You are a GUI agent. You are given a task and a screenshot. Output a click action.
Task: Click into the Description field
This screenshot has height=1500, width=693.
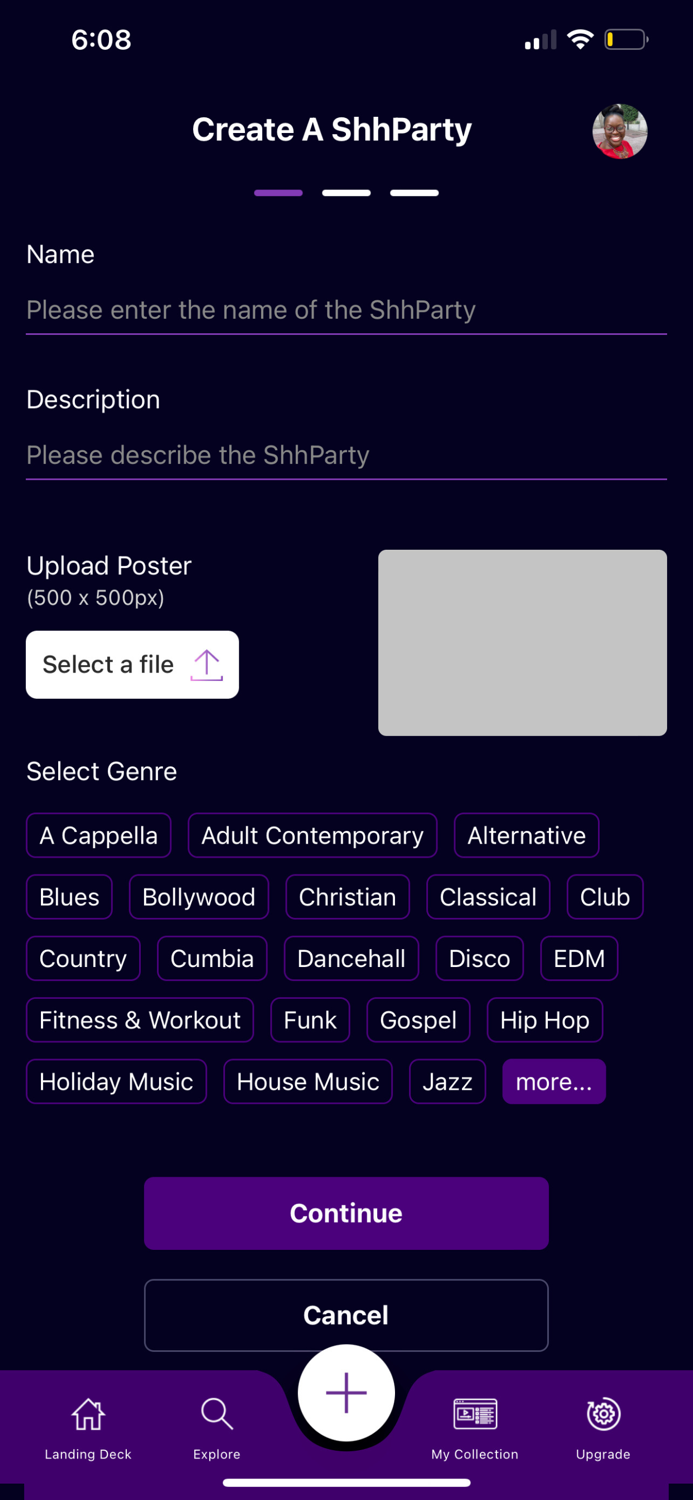(346, 455)
